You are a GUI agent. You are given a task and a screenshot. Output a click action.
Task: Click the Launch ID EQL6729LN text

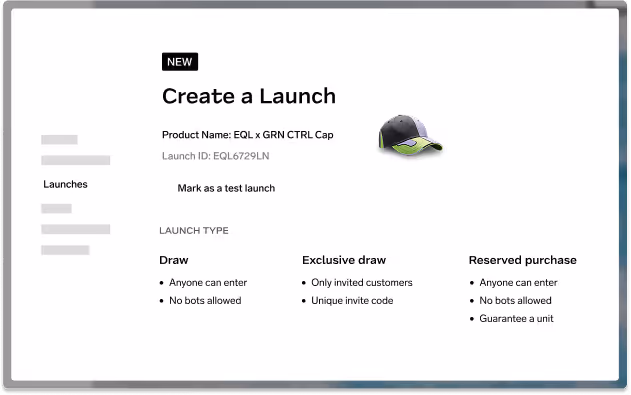(x=215, y=156)
